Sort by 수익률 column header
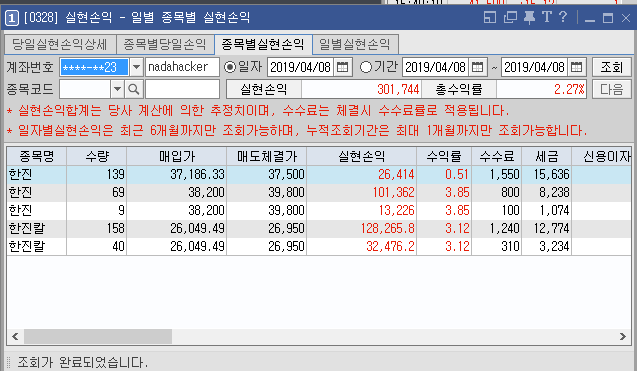The height and width of the screenshot is (371, 637). pos(444,156)
